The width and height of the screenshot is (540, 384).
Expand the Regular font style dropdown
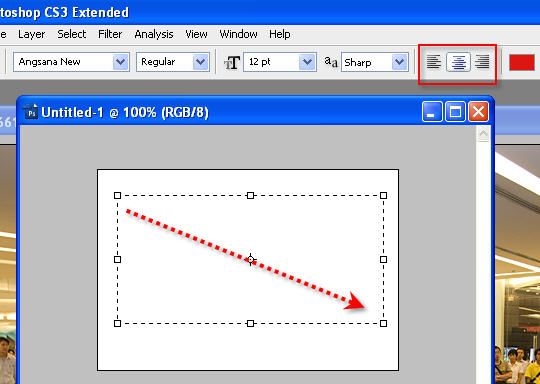point(173,62)
